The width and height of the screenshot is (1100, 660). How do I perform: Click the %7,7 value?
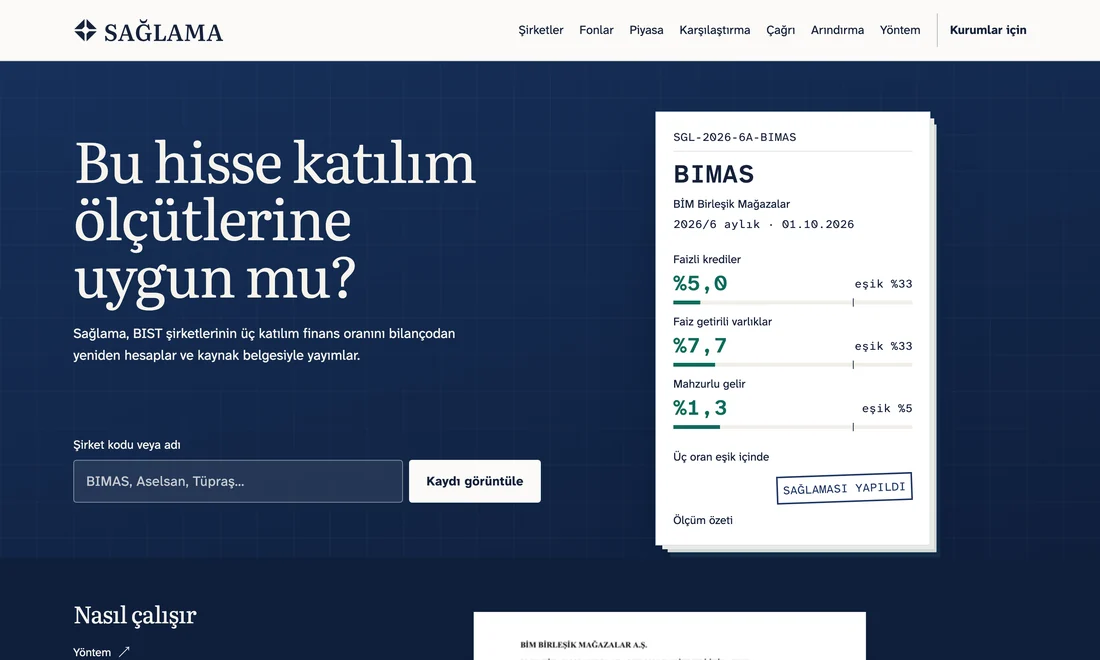click(700, 346)
